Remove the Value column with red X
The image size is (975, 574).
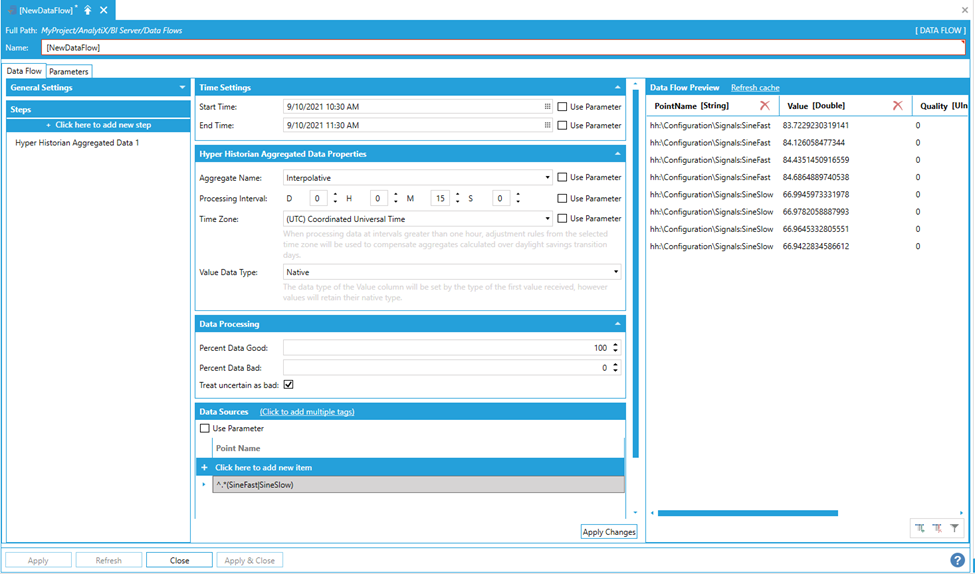[897, 106]
